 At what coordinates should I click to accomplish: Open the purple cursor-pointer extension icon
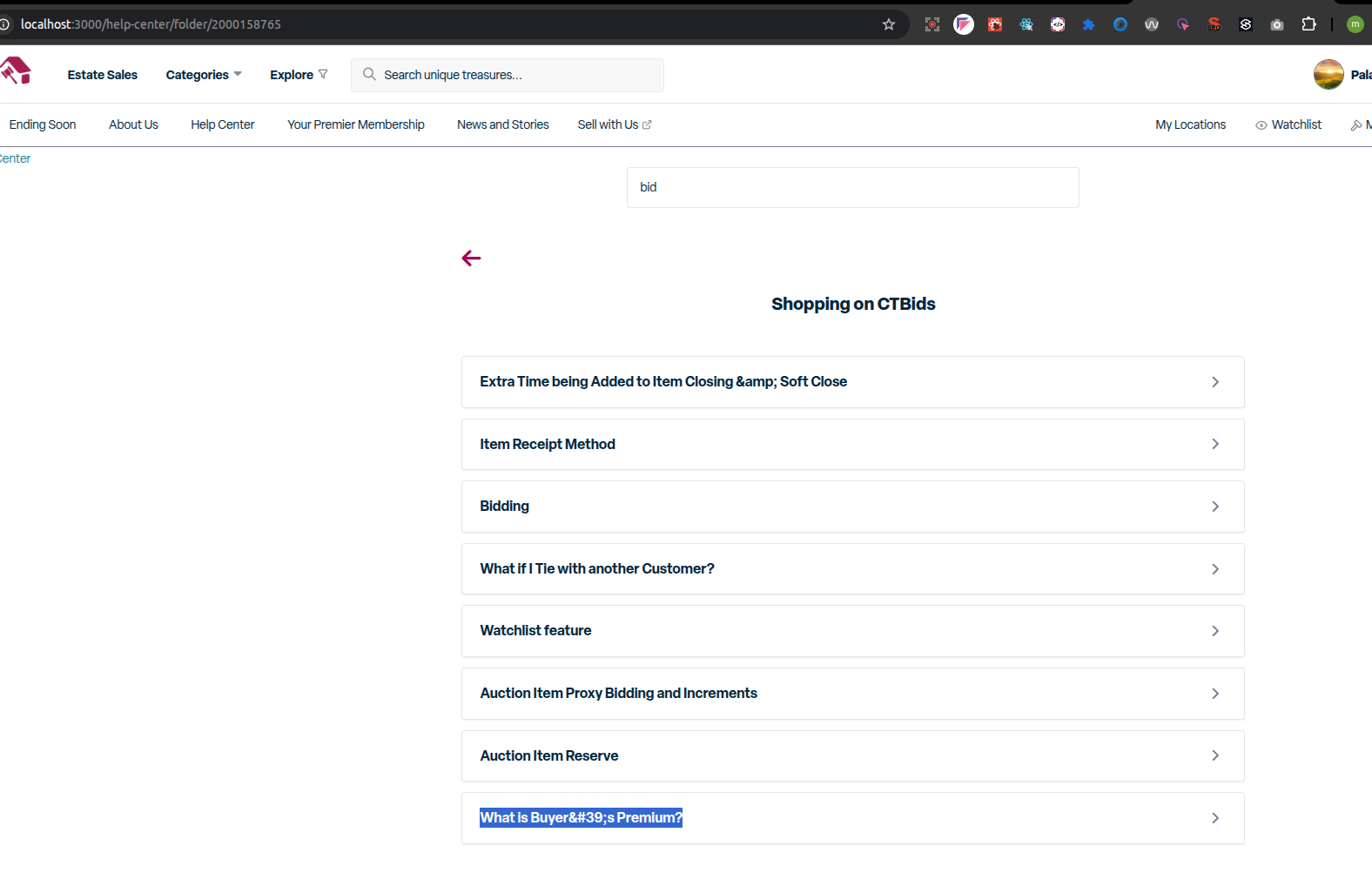click(1183, 24)
